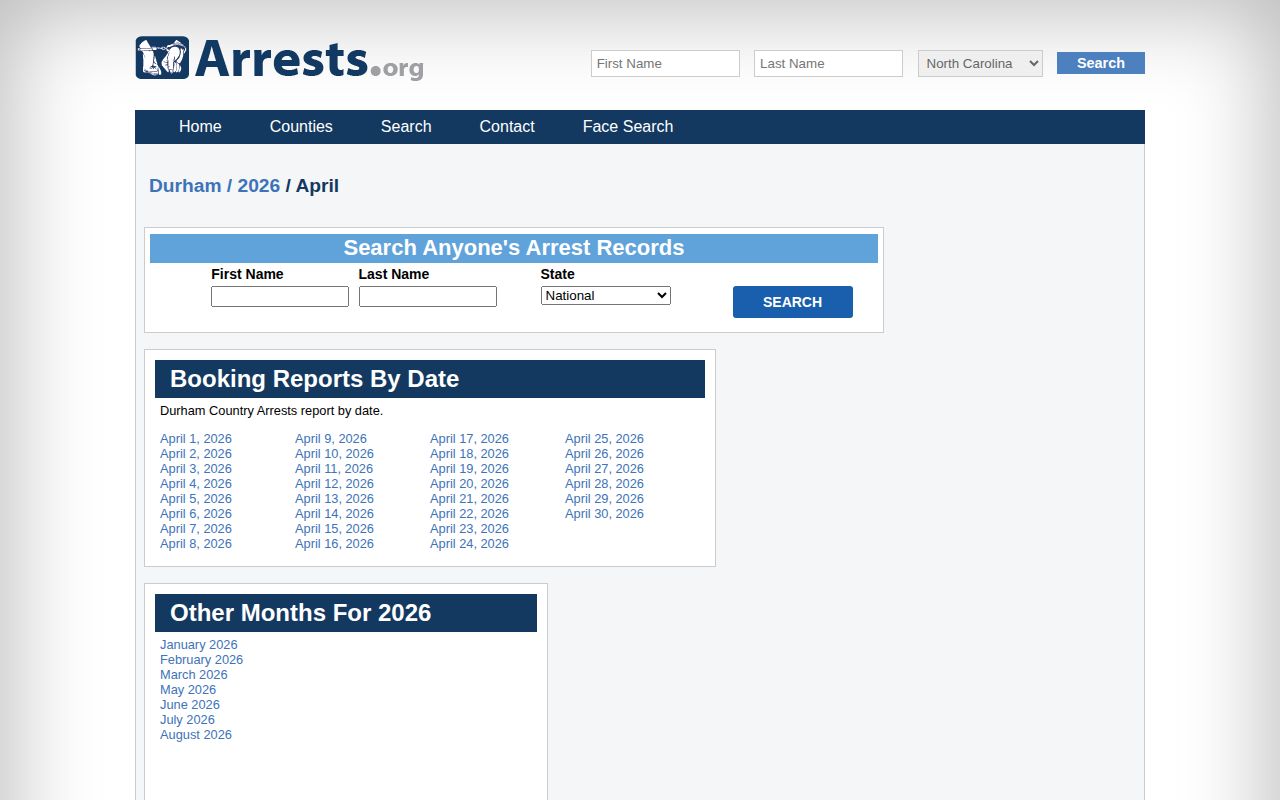Open the April 22, 2026 booking report
The image size is (1280, 800).
[469, 514]
